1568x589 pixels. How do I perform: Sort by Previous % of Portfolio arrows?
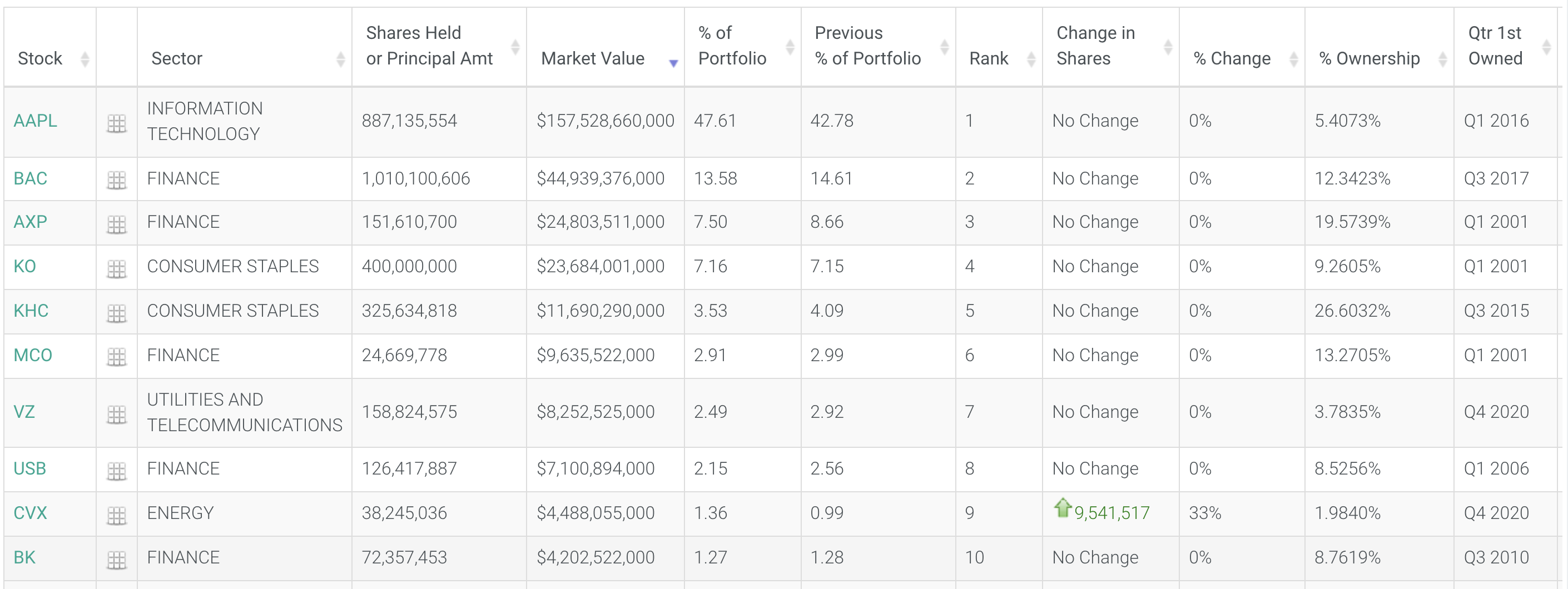(x=944, y=47)
